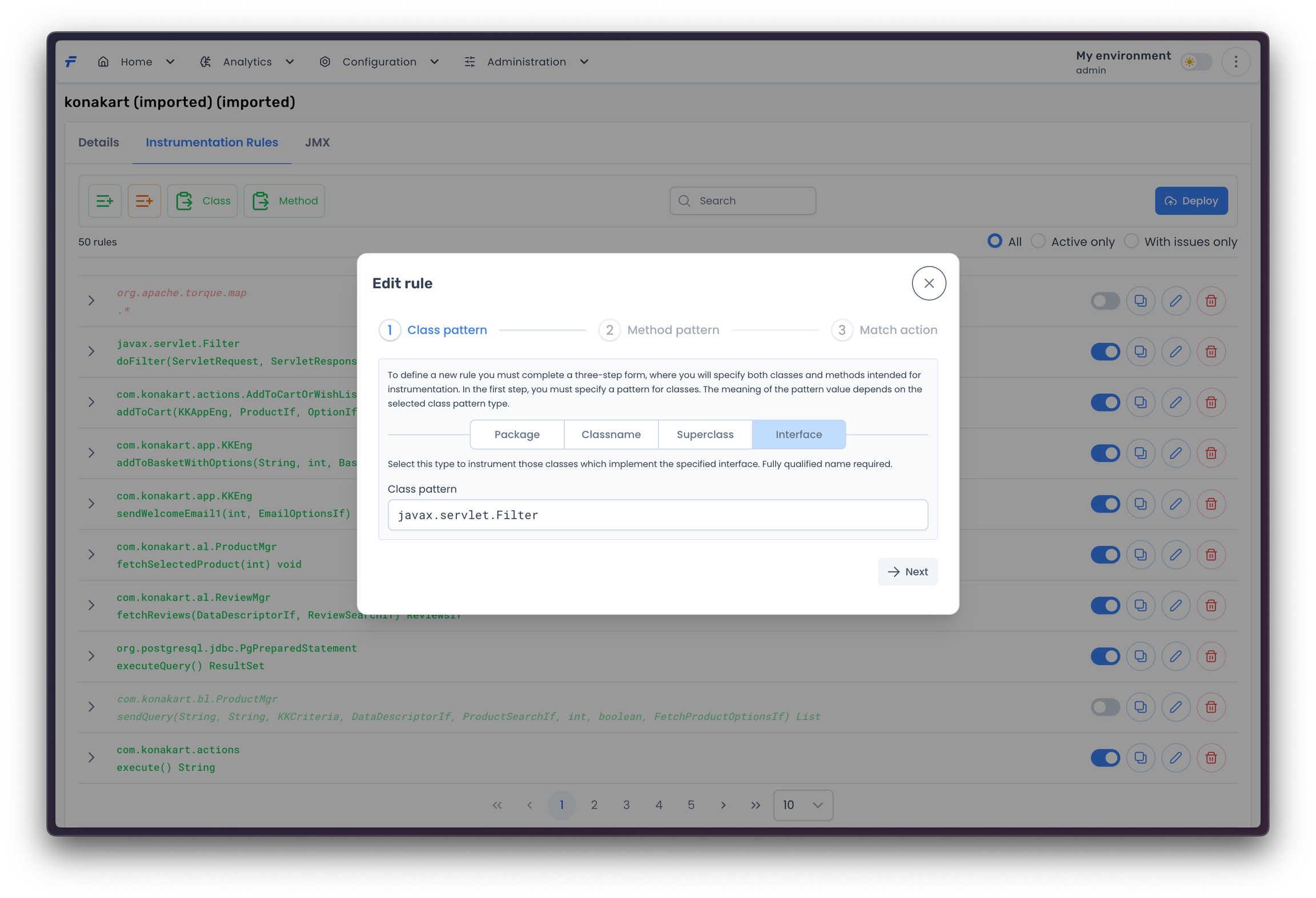Close the Edit rule dialog
This screenshot has height=898, width=1316.
point(929,283)
